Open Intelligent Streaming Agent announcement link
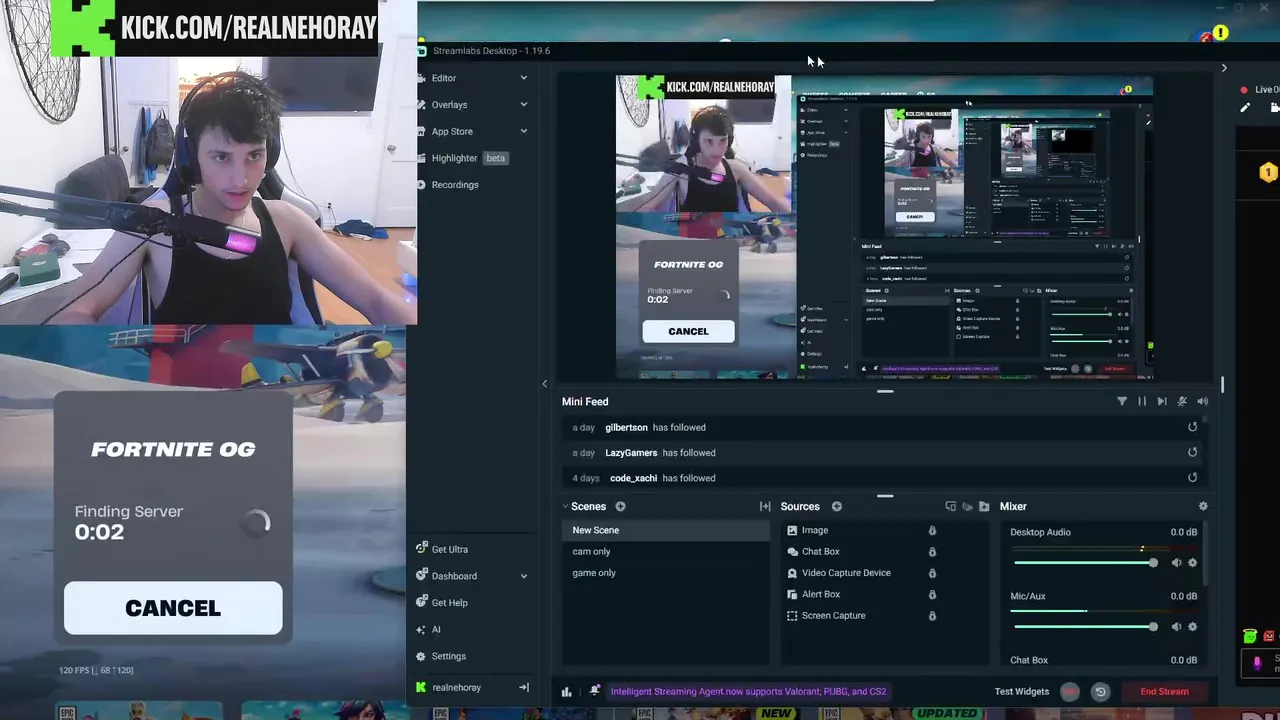This screenshot has height=720, width=1280. 748,692
